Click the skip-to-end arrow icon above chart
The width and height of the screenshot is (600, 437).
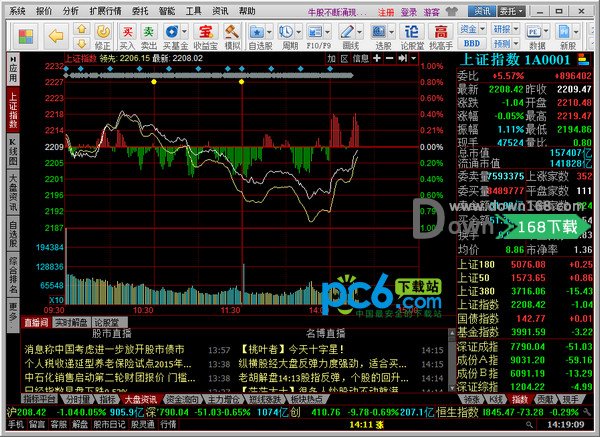[402, 58]
